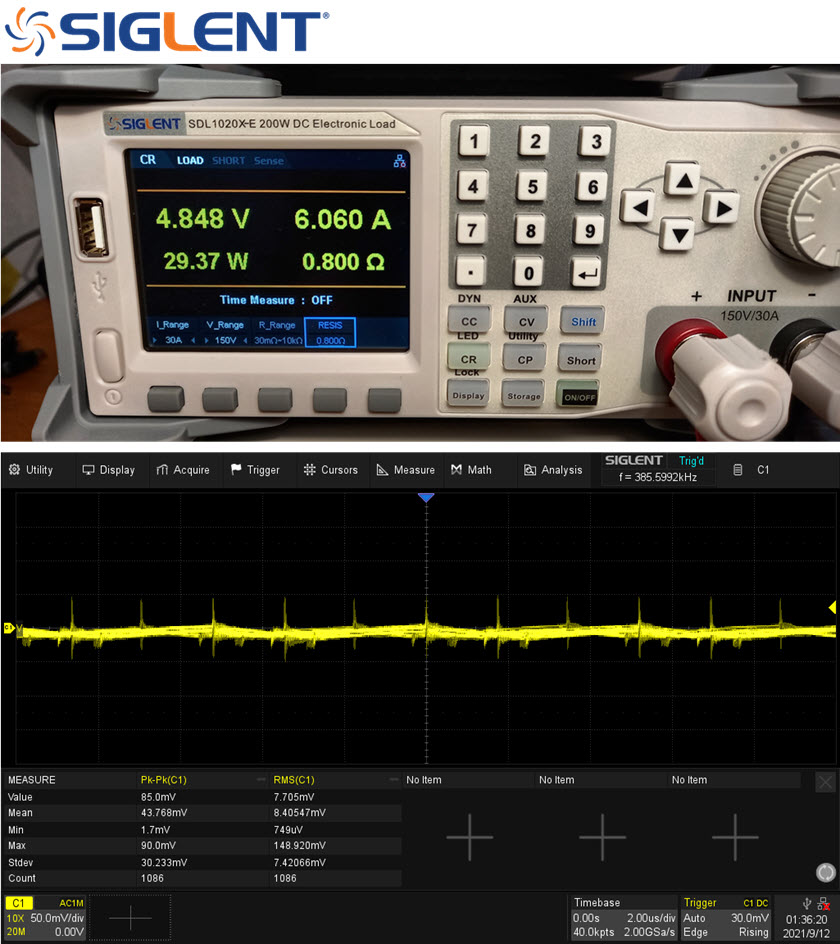This screenshot has width=840, height=944.
Task: Open the Measure menu
Action: click(x=405, y=470)
